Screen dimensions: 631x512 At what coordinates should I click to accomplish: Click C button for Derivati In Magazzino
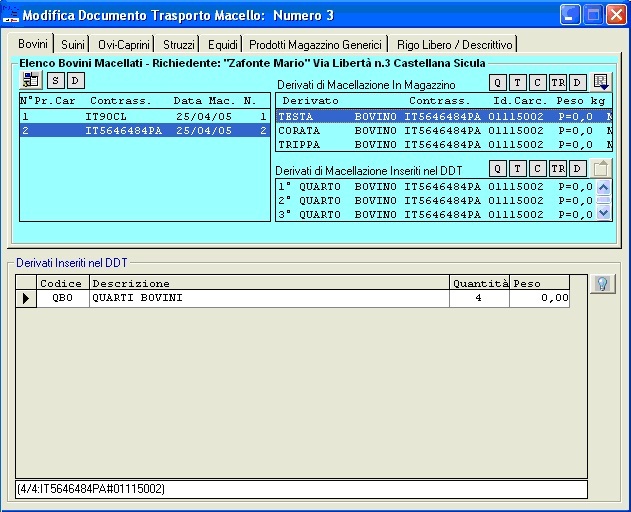(537, 83)
